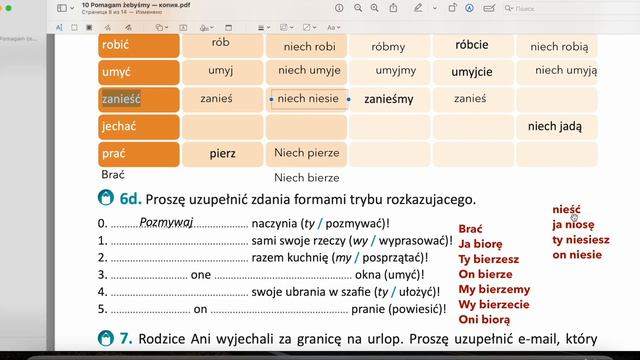Click the 'prać' header cell
The height and width of the screenshot is (360, 640).
(x=139, y=154)
